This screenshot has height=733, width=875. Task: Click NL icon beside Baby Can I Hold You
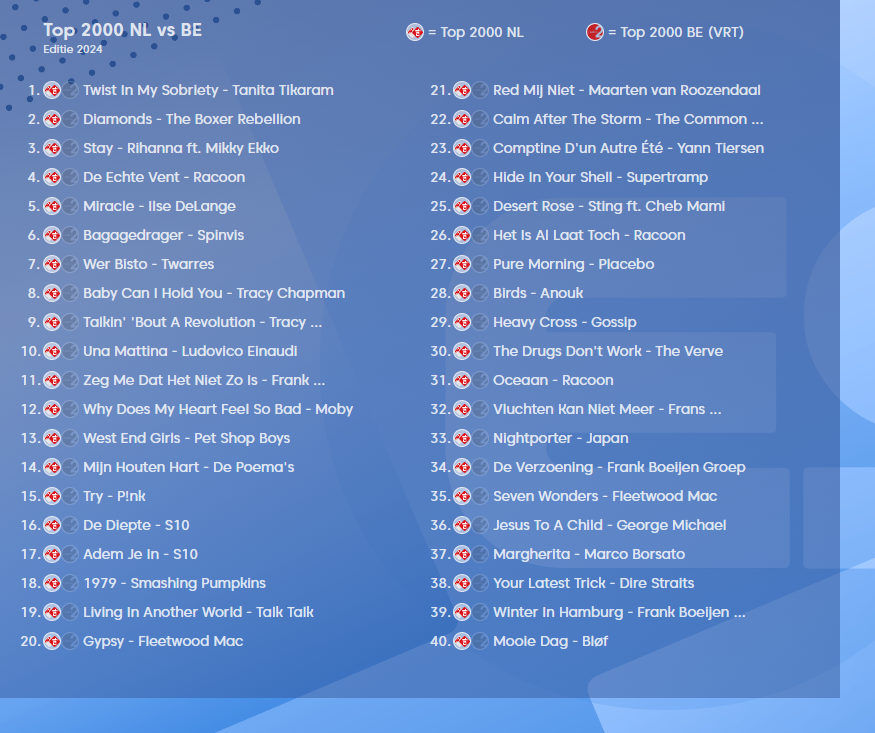click(52, 293)
